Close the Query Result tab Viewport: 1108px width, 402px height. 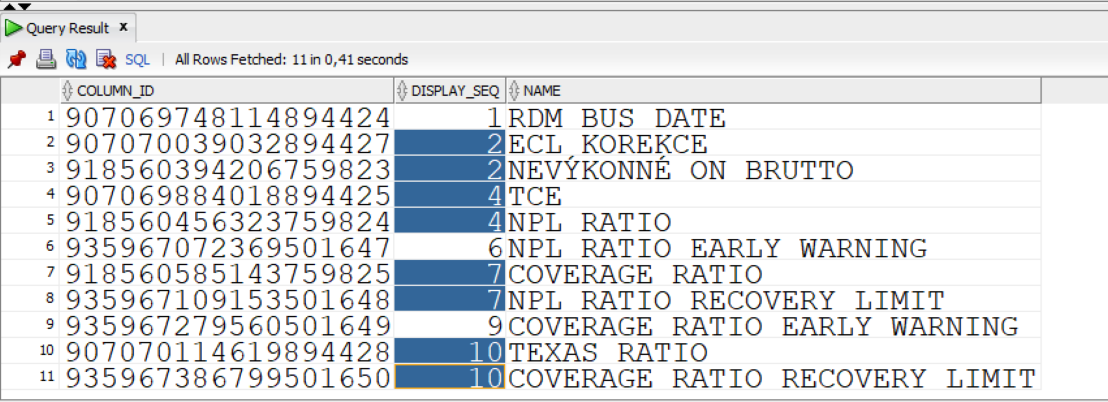point(123,28)
